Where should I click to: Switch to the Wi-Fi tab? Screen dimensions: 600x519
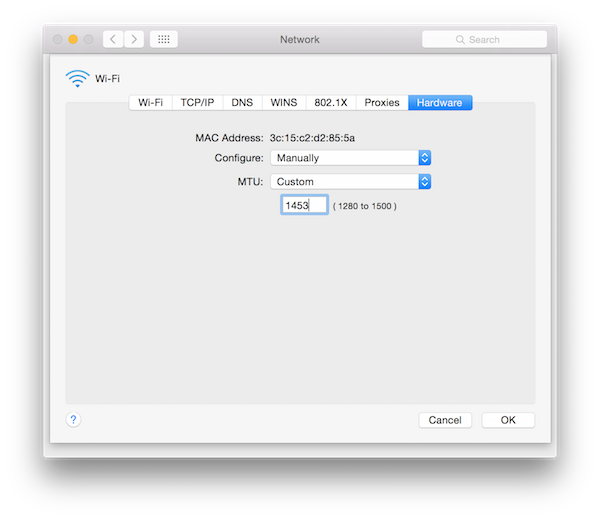pyautogui.click(x=150, y=102)
